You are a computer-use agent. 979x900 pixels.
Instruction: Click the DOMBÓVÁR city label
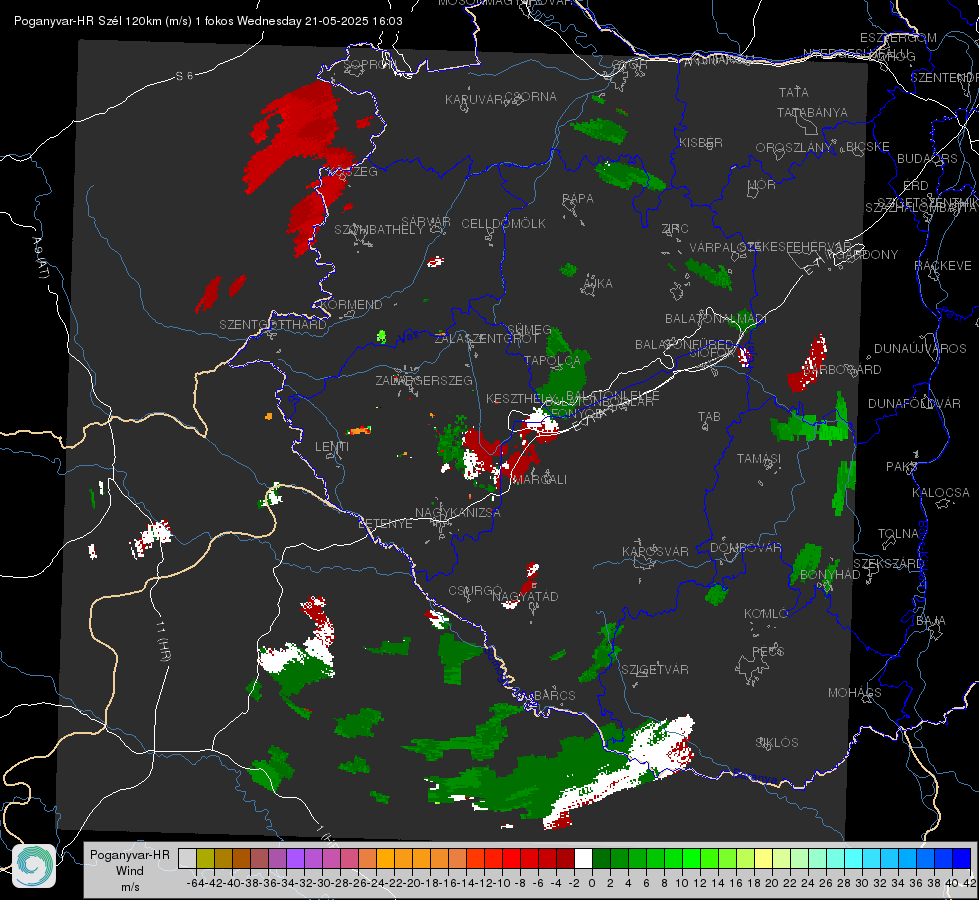pyautogui.click(x=745, y=548)
